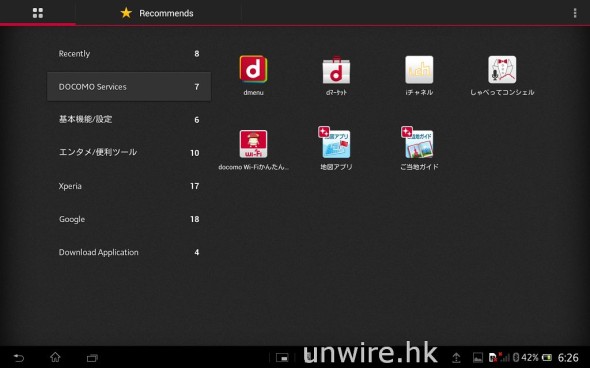
Task: Open the three-dot overflow menu
Action: pos(575,13)
